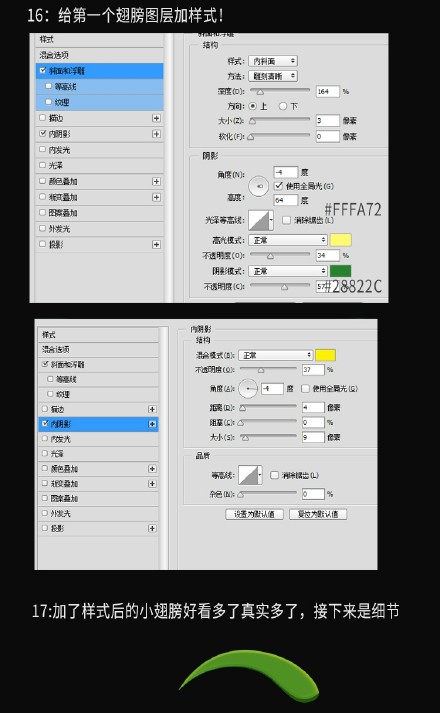
Task: Open the yellow Inner Shadow color swatch
Action: point(325,355)
